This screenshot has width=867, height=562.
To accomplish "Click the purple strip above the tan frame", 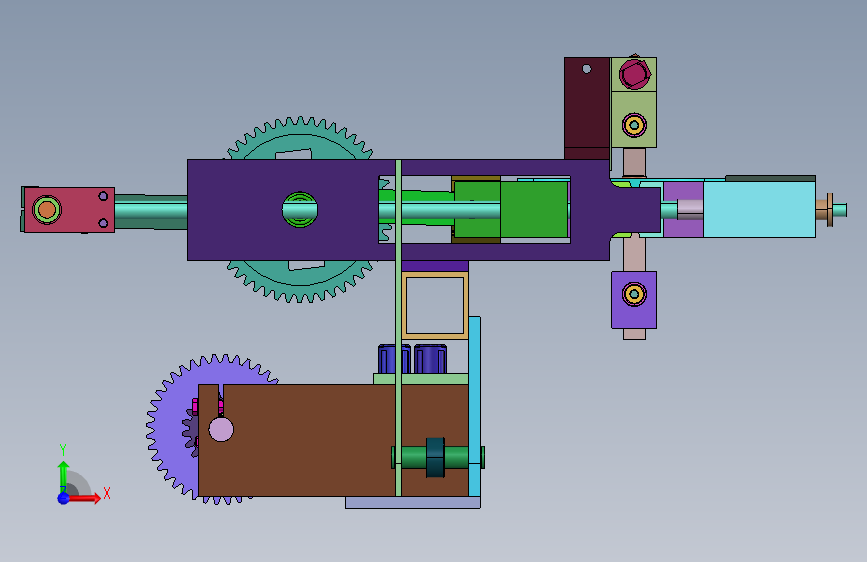I will click(435, 266).
